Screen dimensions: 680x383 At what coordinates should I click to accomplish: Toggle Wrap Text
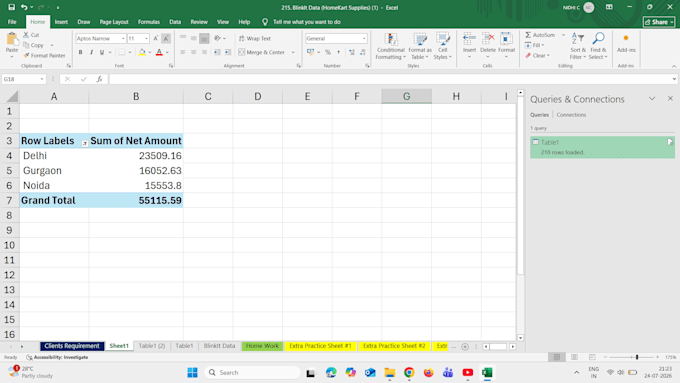coord(255,39)
